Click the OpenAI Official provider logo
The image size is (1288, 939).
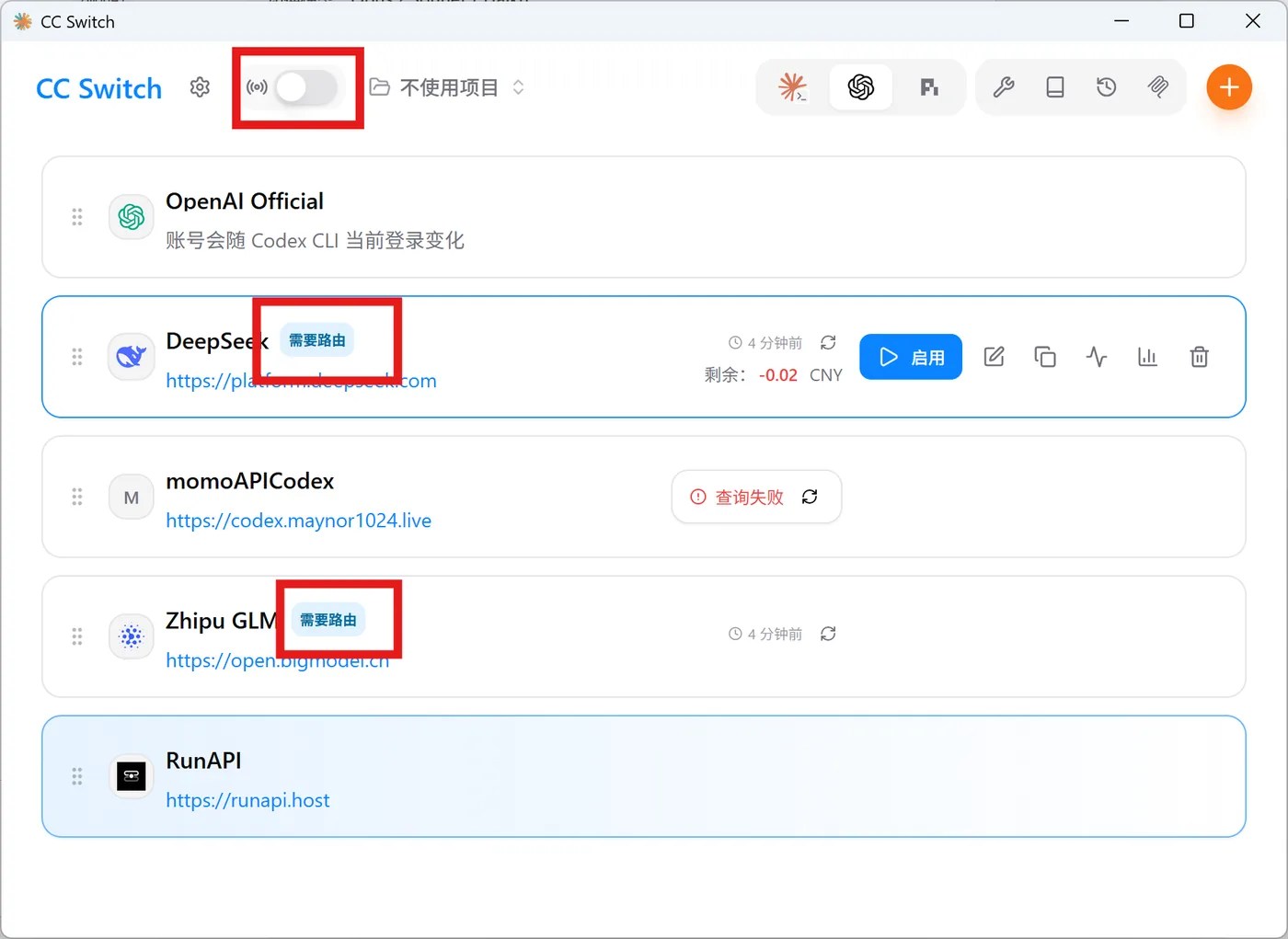pyautogui.click(x=132, y=217)
